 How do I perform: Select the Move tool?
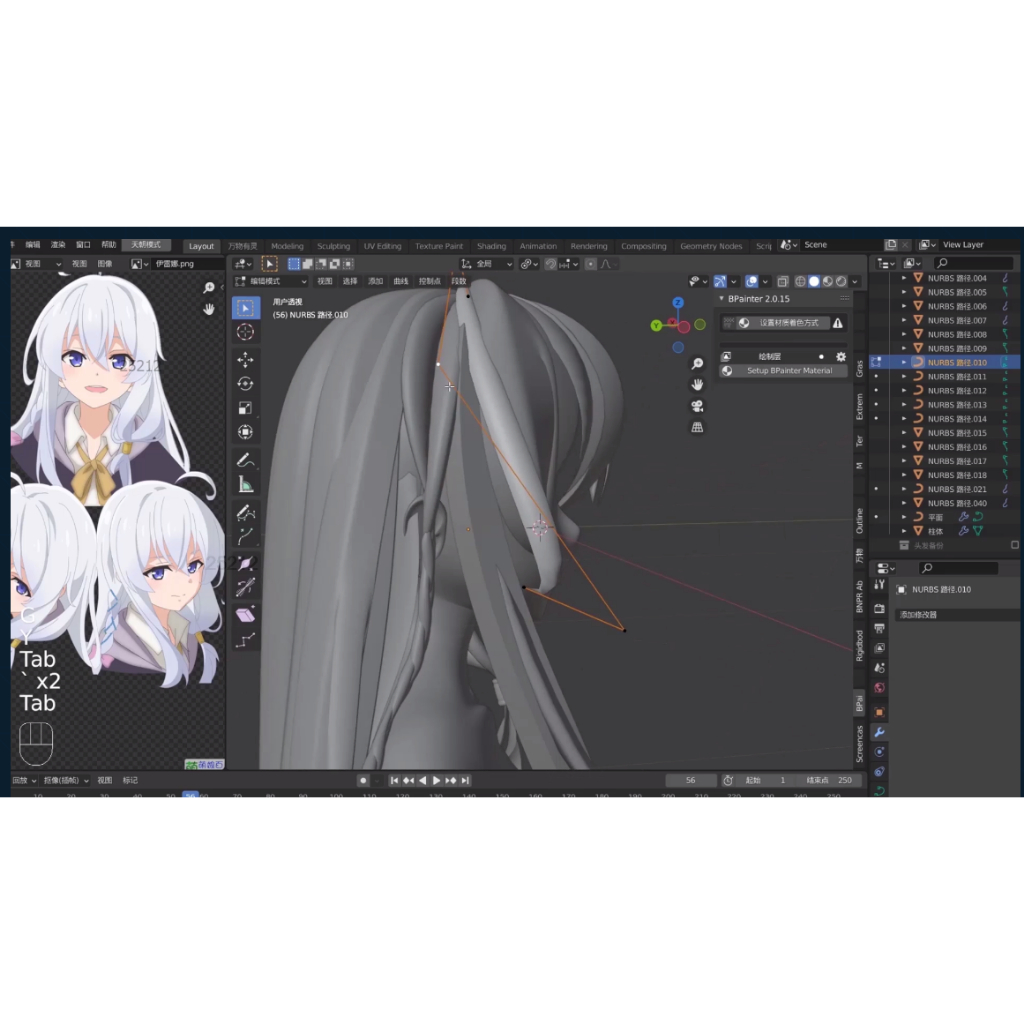pyautogui.click(x=246, y=360)
